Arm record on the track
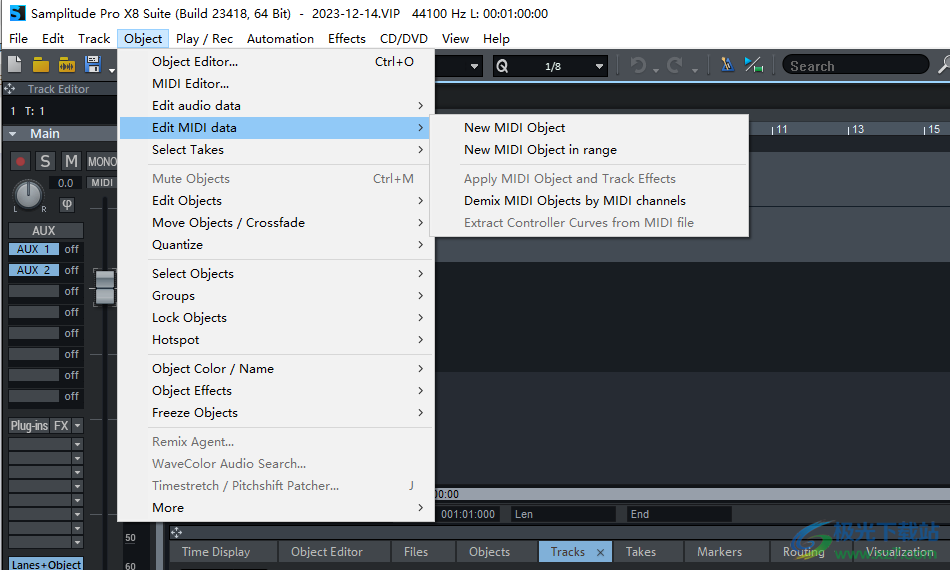The image size is (950, 570). 20,161
